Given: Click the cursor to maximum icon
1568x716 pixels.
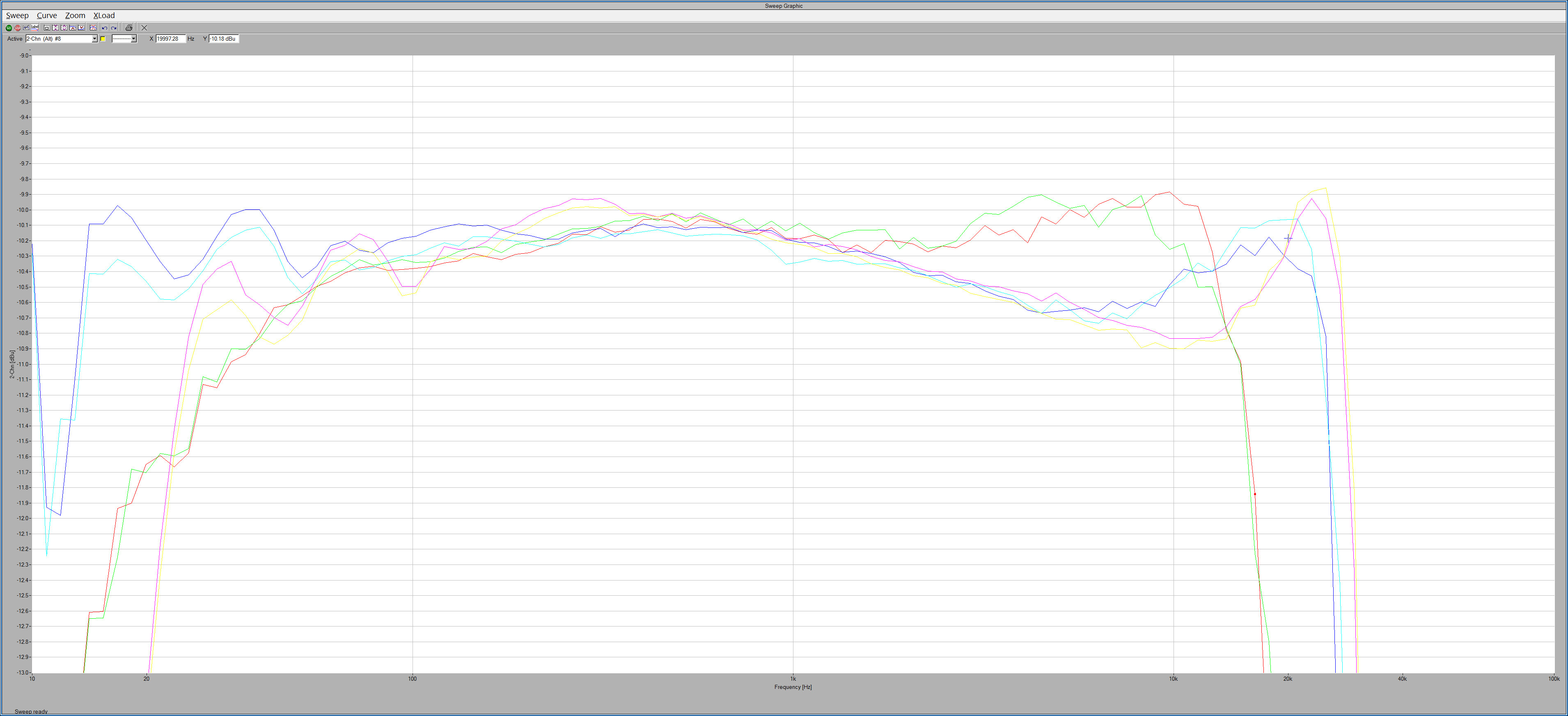Looking at the screenshot, I should click(x=72, y=28).
